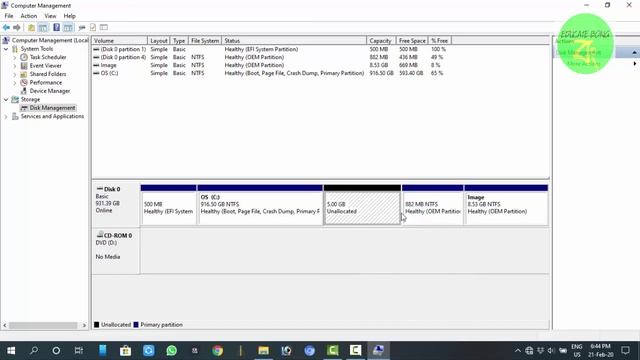Sort by the File System column header
Viewport: 640px width, 360px height.
point(205,41)
